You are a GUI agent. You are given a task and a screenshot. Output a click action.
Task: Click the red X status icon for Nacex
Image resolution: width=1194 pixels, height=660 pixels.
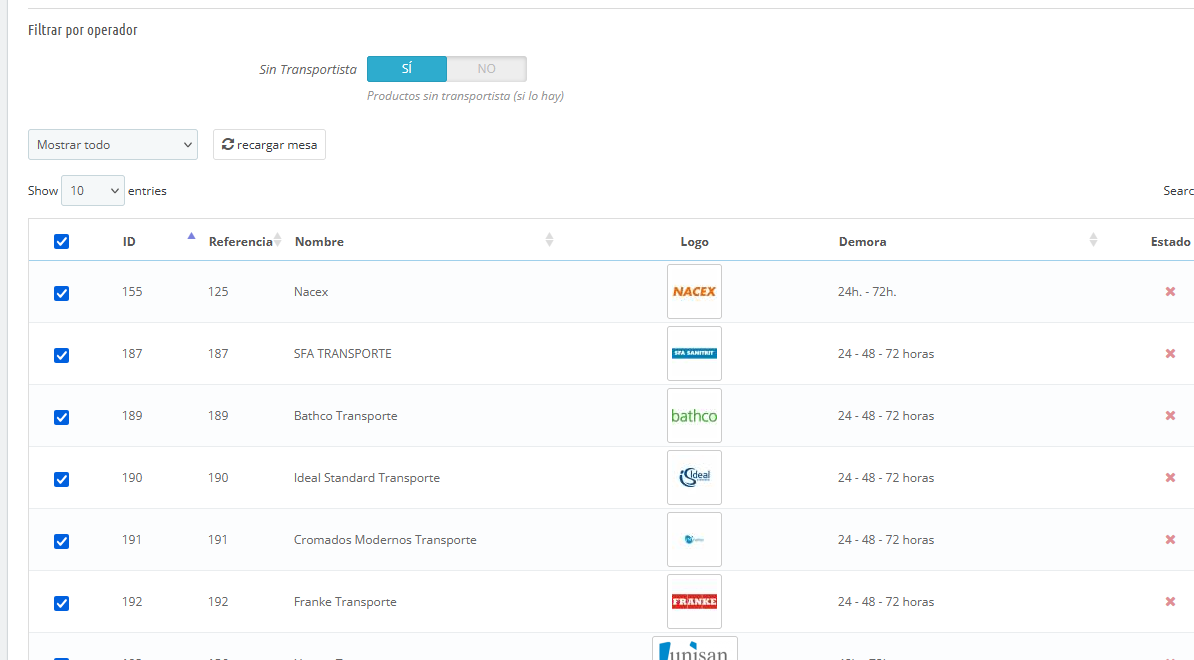point(1170,292)
